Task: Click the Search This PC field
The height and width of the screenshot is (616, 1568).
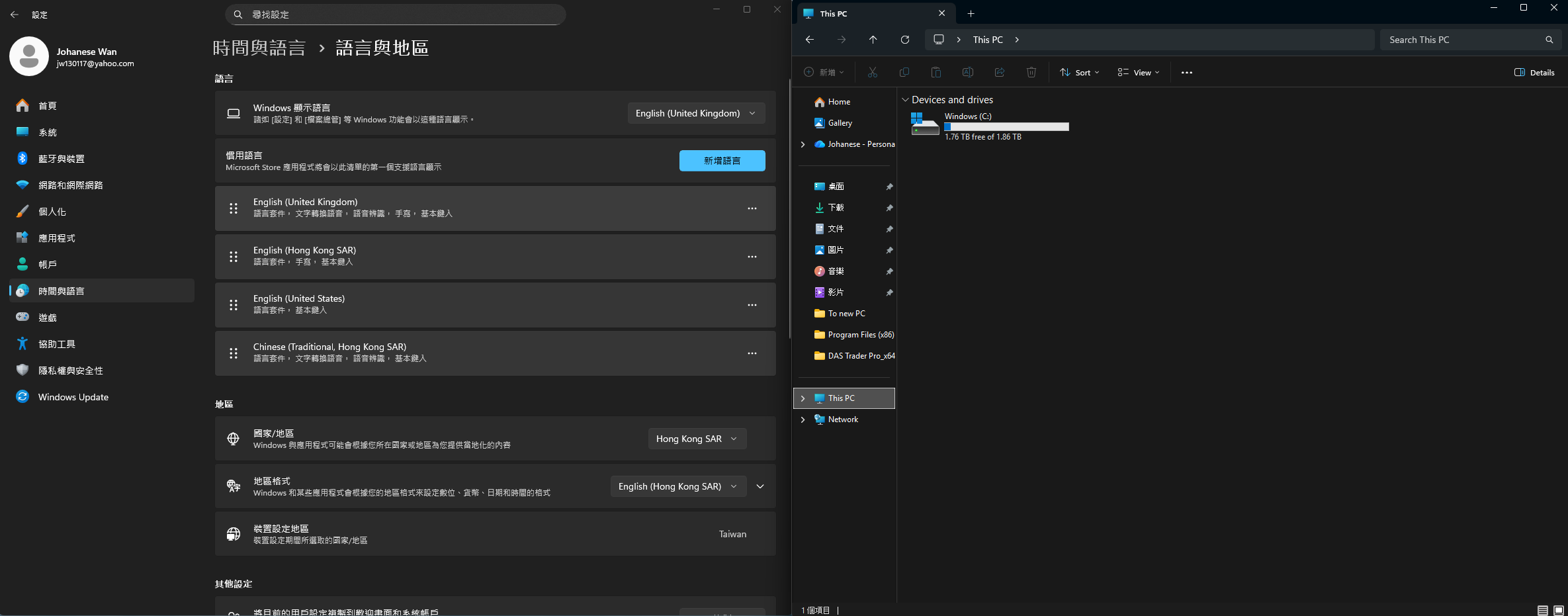Action: (x=1462, y=40)
